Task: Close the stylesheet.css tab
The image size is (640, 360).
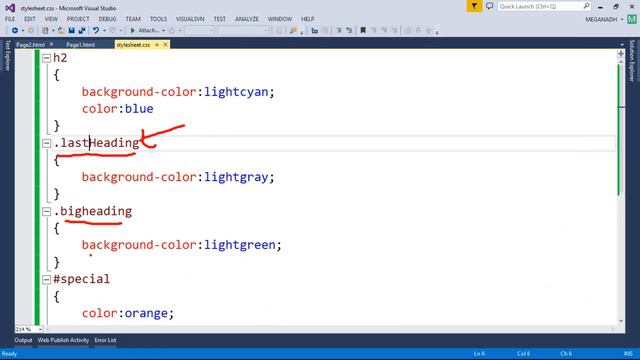Action: click(165, 45)
